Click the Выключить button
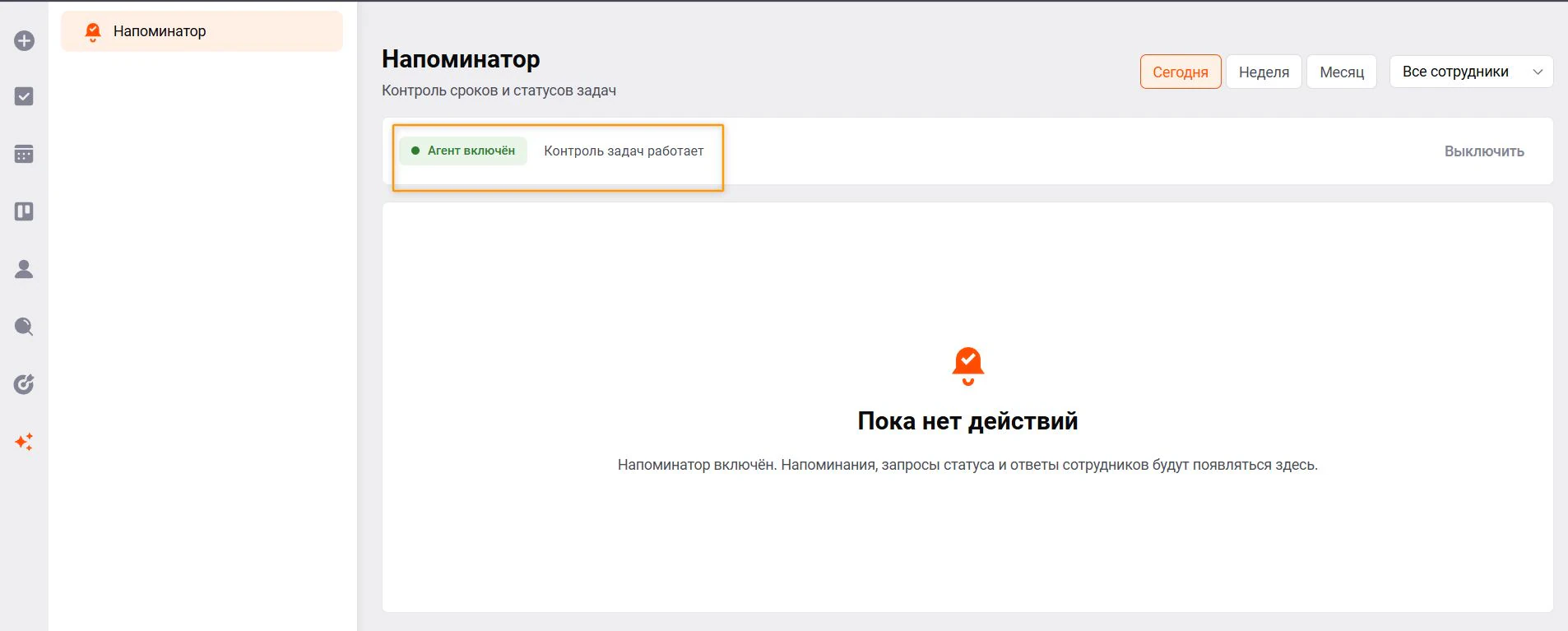Screen dimensions: 1568x631 click(x=1484, y=151)
